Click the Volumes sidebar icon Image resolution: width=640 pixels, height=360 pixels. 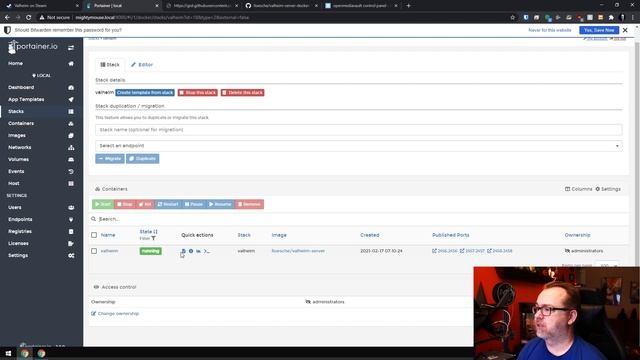coord(71,160)
